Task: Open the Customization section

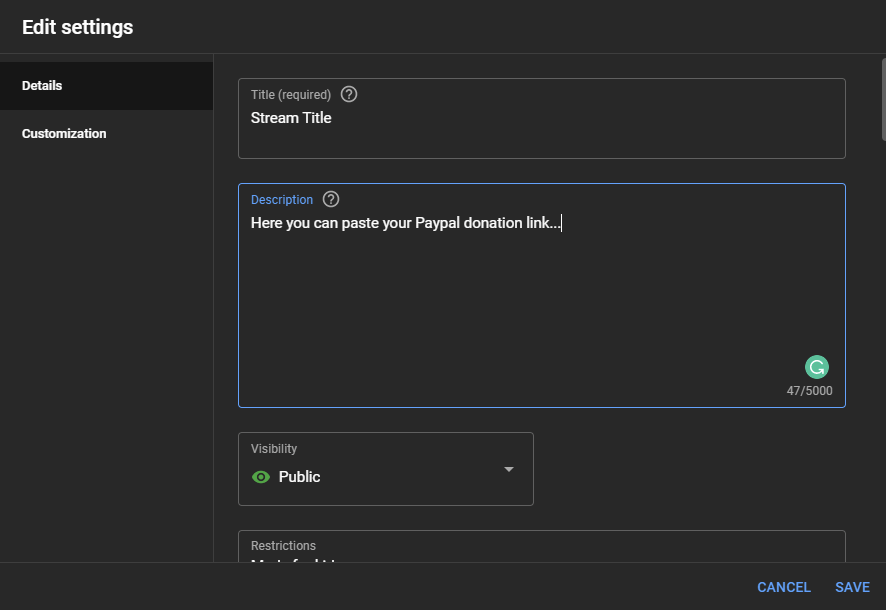Action: (63, 133)
